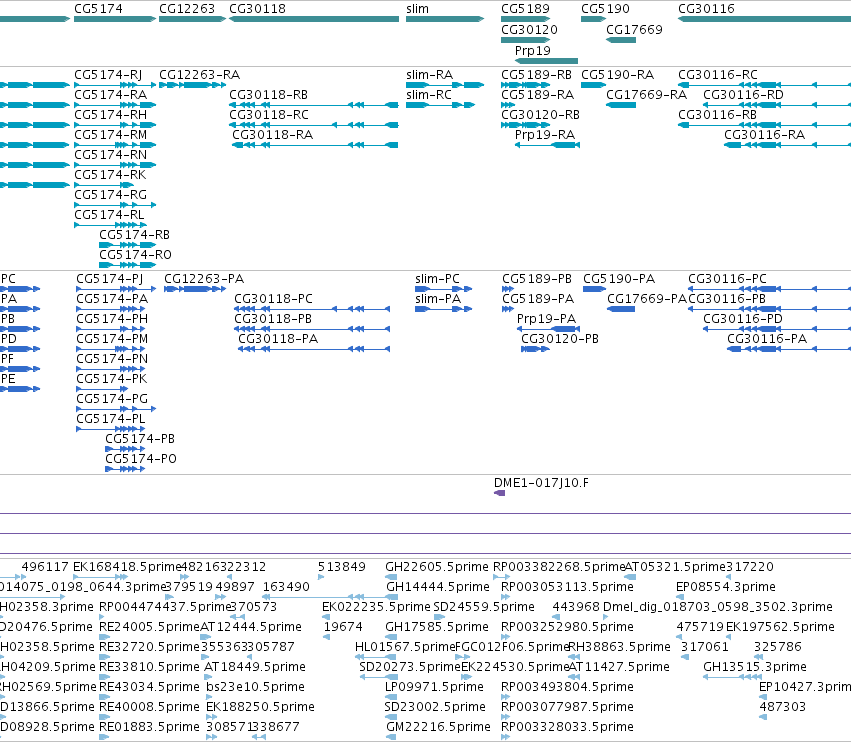Select the Prp19 gene label

[x=532, y=50]
